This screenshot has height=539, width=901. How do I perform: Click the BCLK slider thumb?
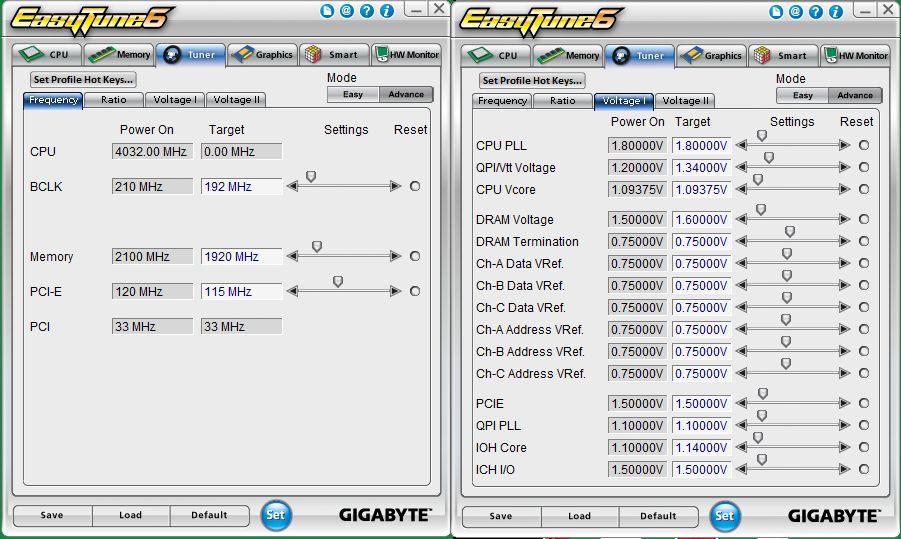tap(311, 176)
